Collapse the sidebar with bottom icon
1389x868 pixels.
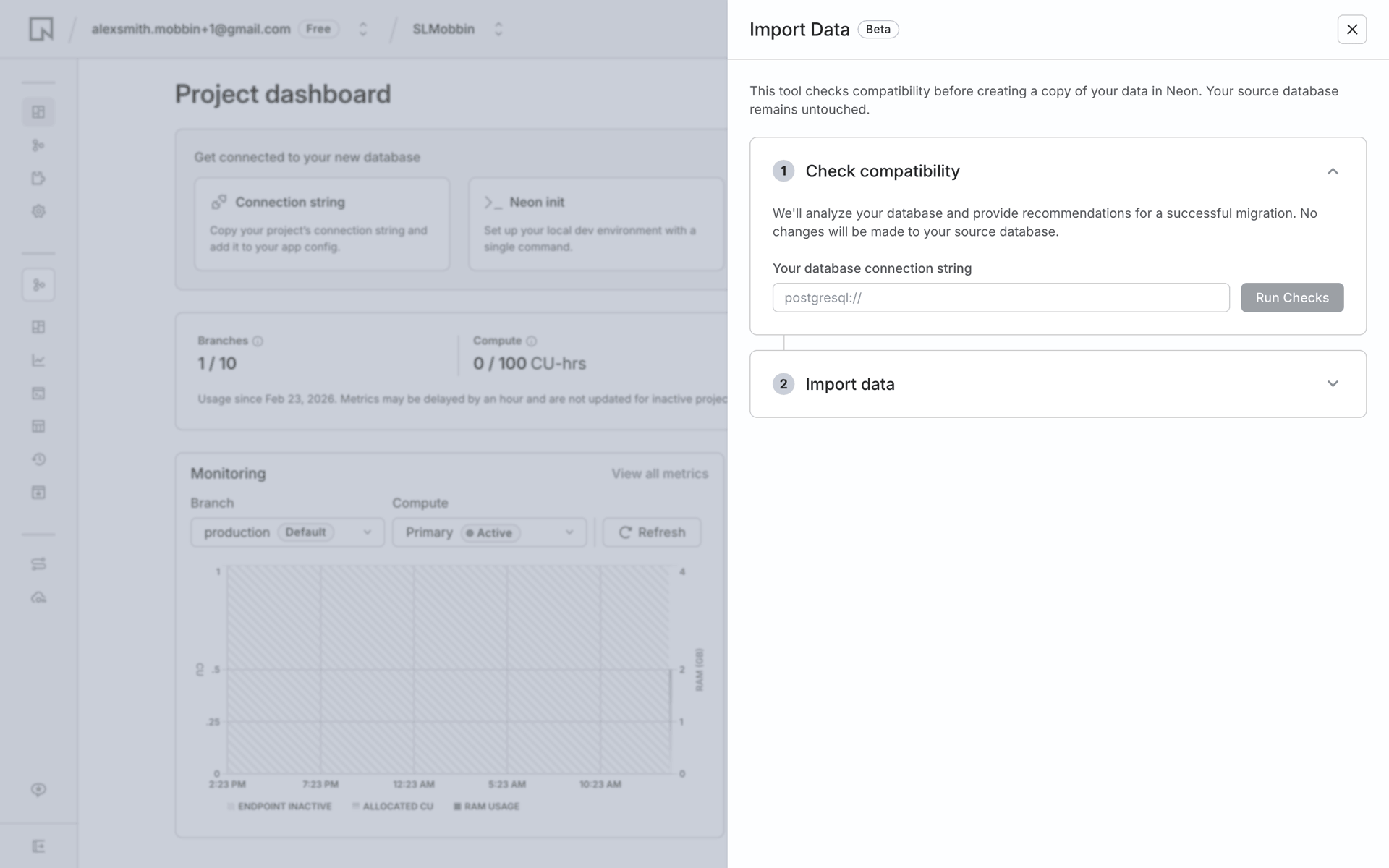point(38,846)
